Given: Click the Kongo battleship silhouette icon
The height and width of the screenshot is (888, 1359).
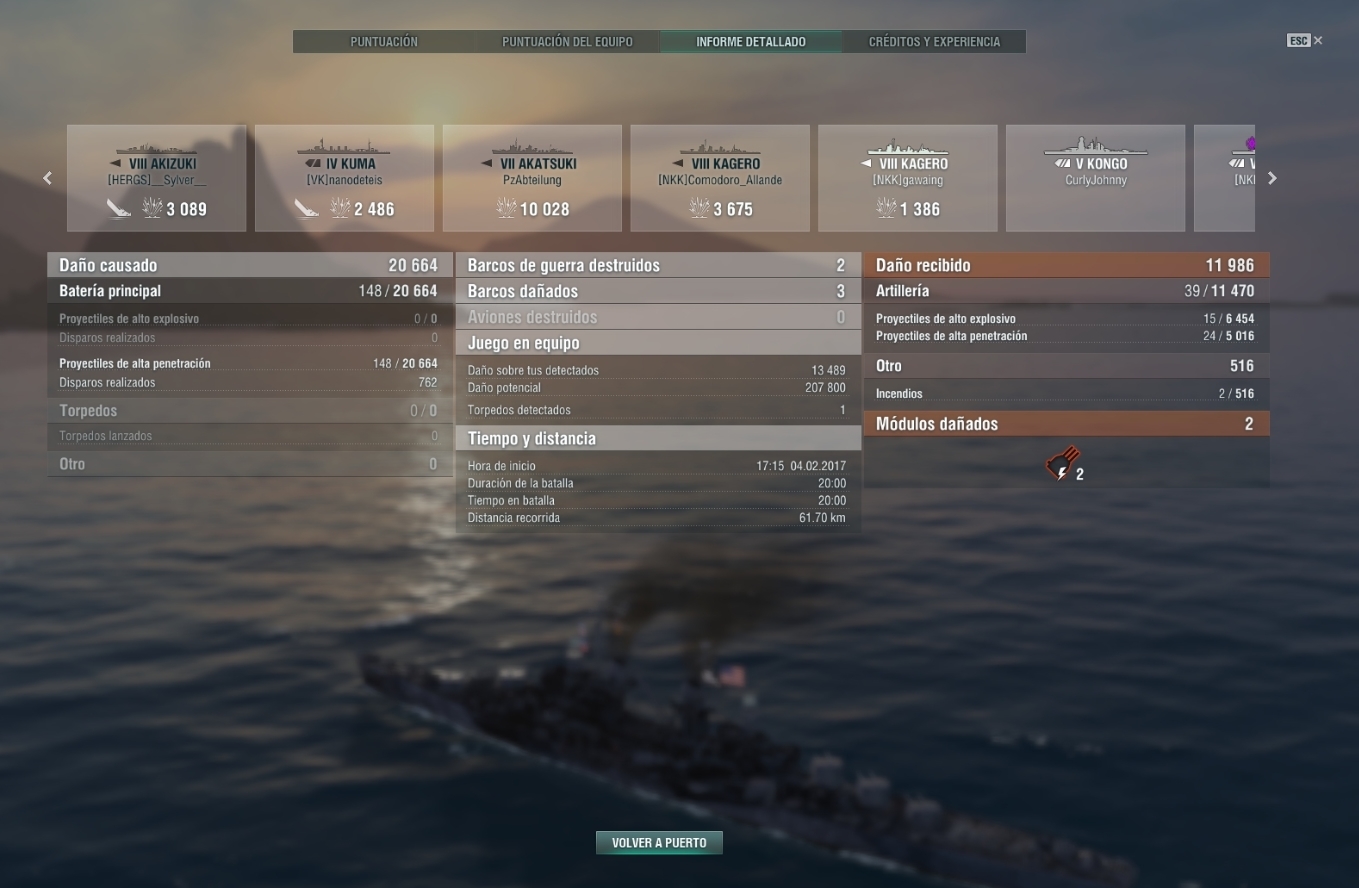Looking at the screenshot, I should click(x=1095, y=147).
